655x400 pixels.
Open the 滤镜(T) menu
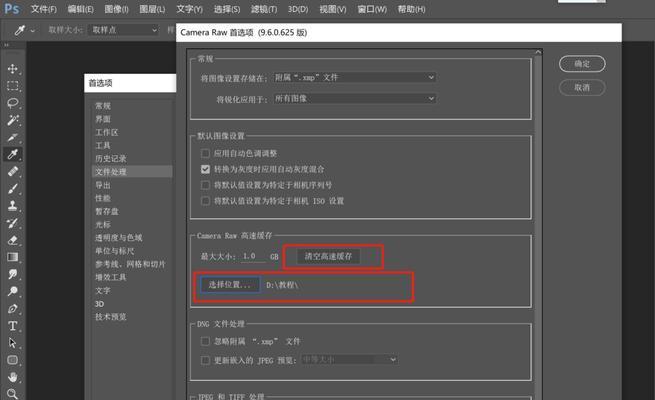point(264,9)
